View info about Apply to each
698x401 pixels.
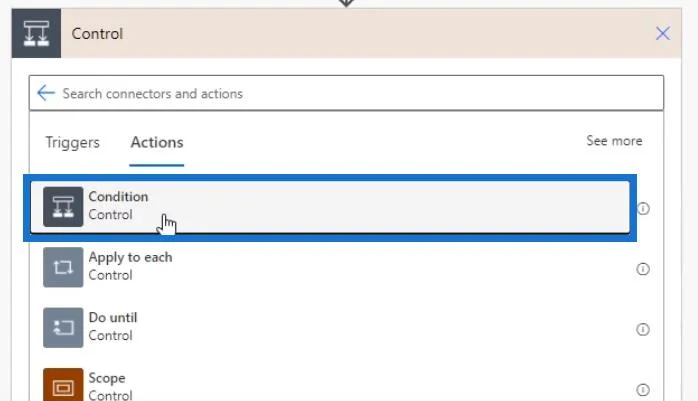(x=643, y=269)
